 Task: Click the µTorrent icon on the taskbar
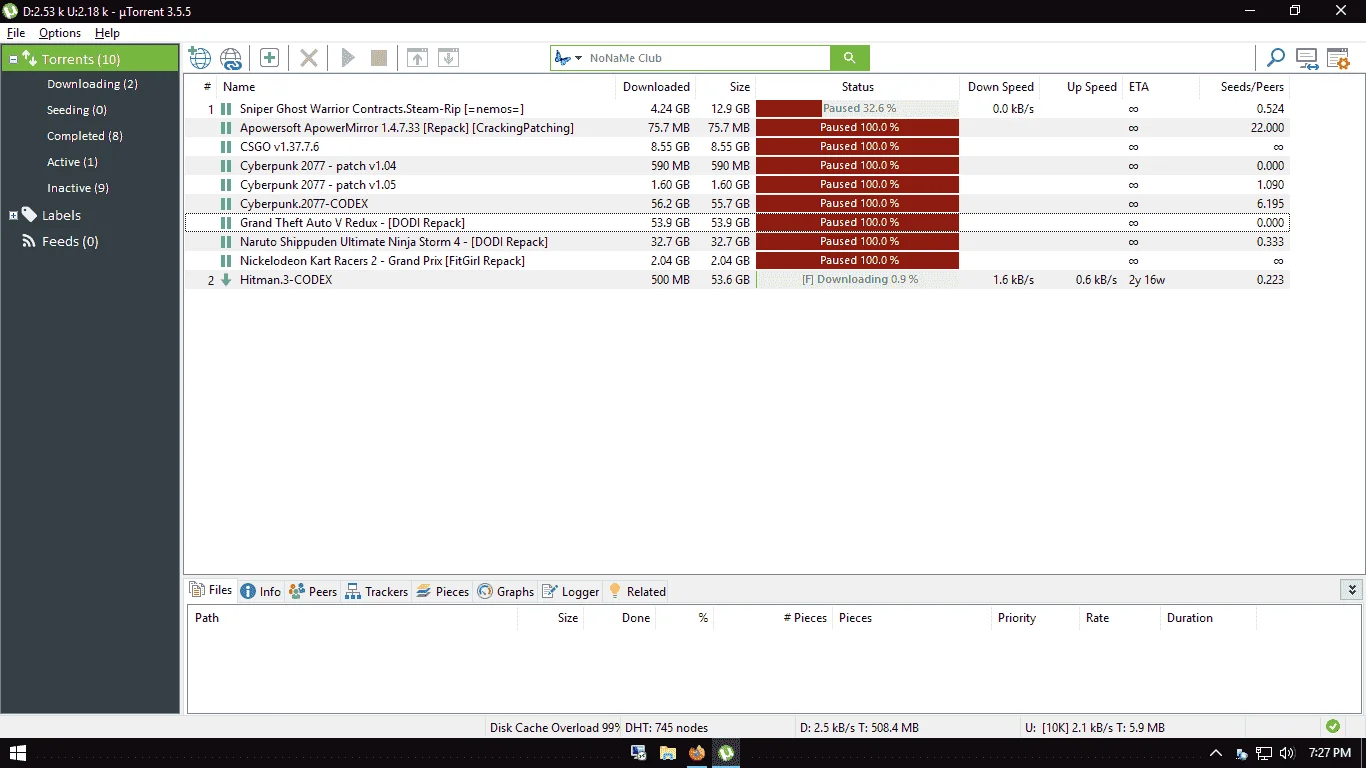pos(727,753)
